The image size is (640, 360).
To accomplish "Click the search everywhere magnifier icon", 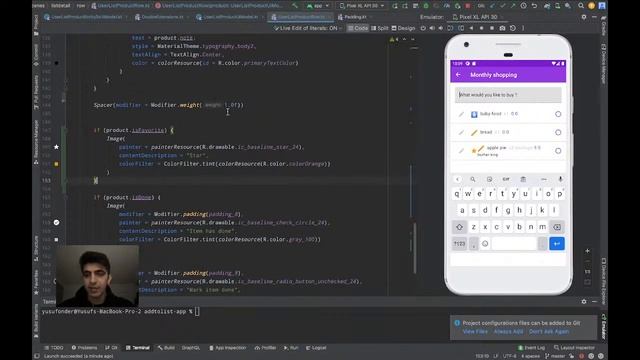I will coord(581,6).
